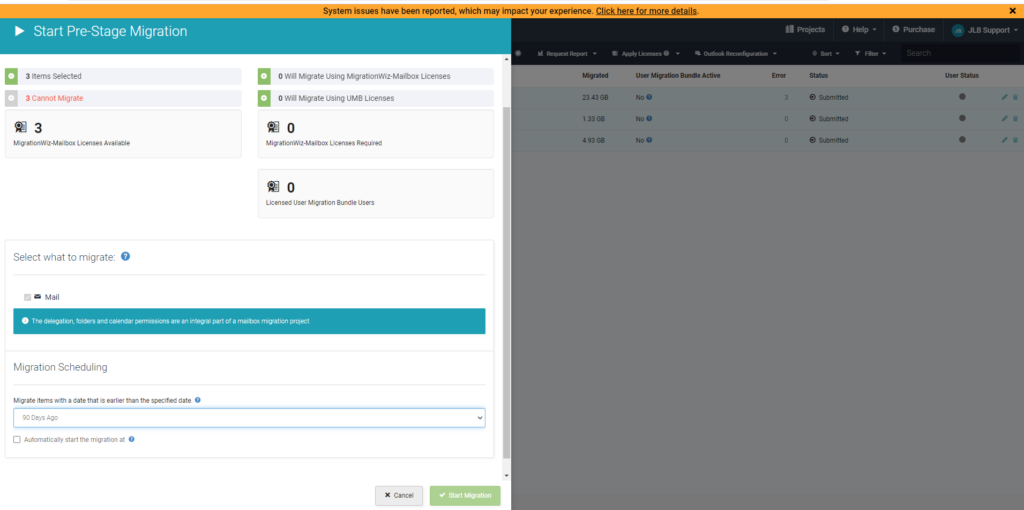This screenshot has width=1024, height=510.
Task: Enable 'Automatically start the migration at' checkbox
Action: pyautogui.click(x=17, y=439)
